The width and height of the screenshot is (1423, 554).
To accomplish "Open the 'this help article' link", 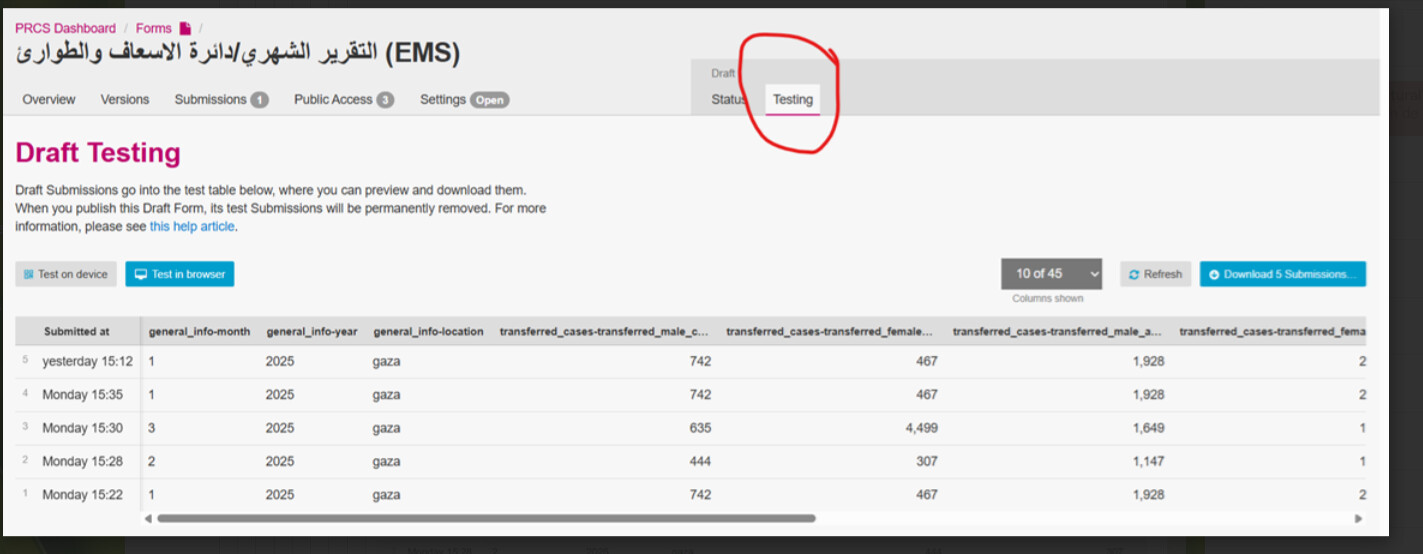I will coord(192,227).
